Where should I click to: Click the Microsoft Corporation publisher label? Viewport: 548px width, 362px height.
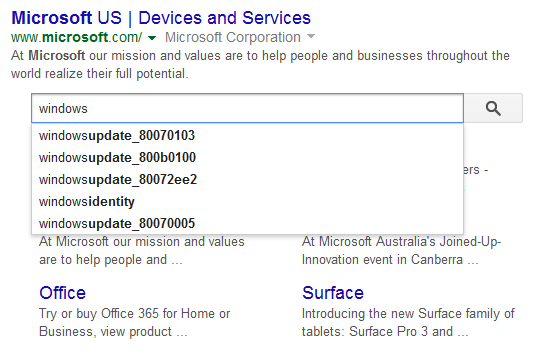233,37
